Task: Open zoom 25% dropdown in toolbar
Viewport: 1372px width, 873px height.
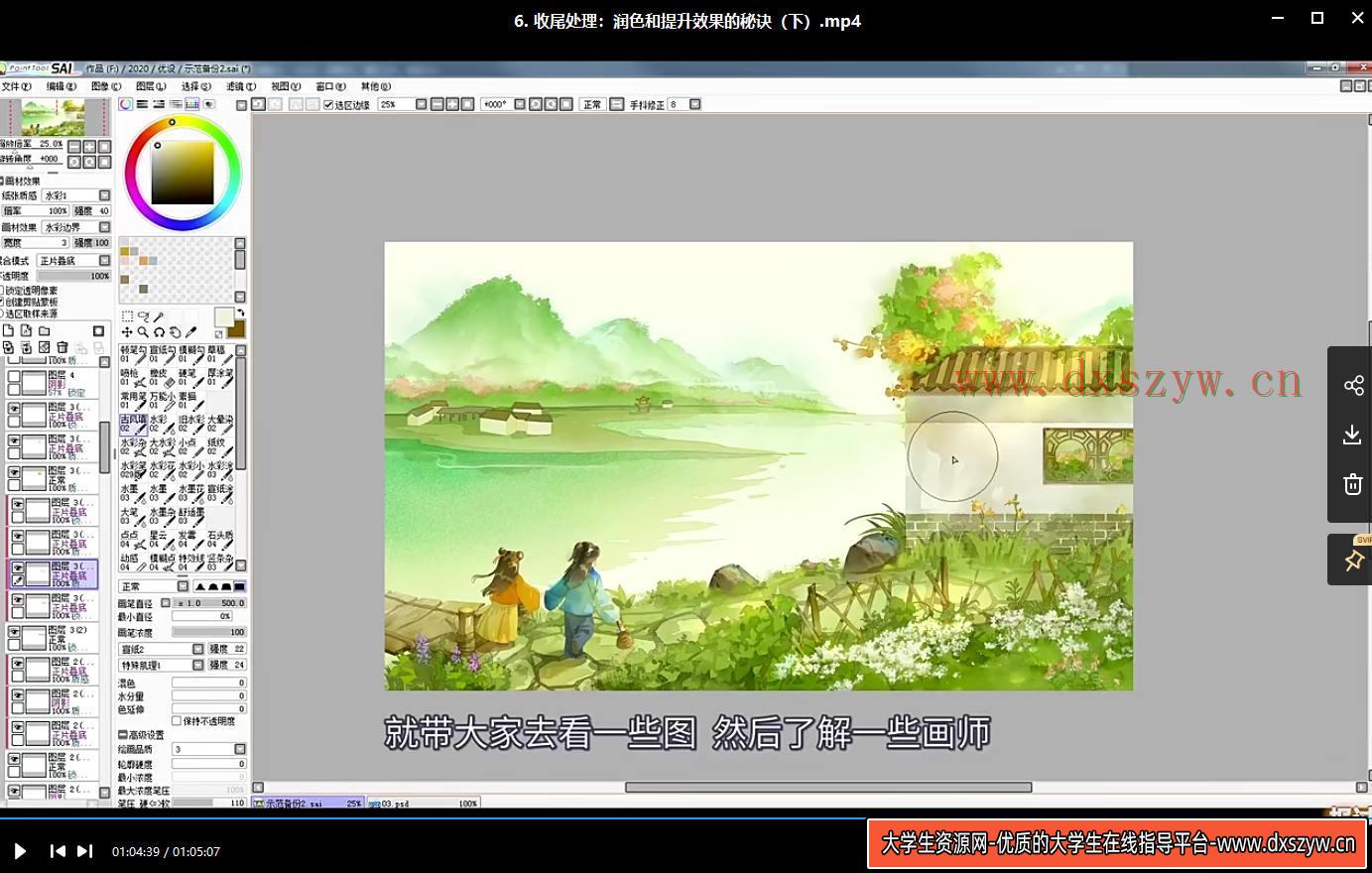Action: 421,104
